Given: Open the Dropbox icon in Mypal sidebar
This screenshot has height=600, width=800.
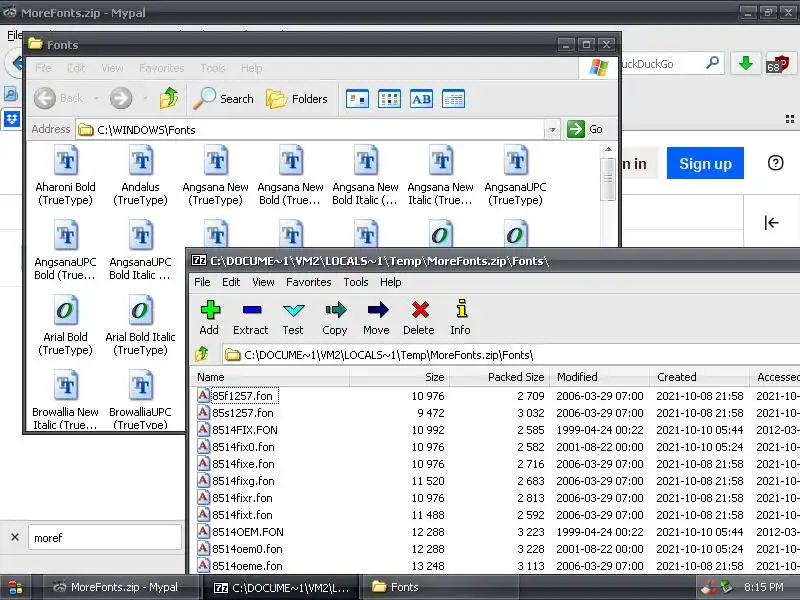Looking at the screenshot, I should [12, 119].
